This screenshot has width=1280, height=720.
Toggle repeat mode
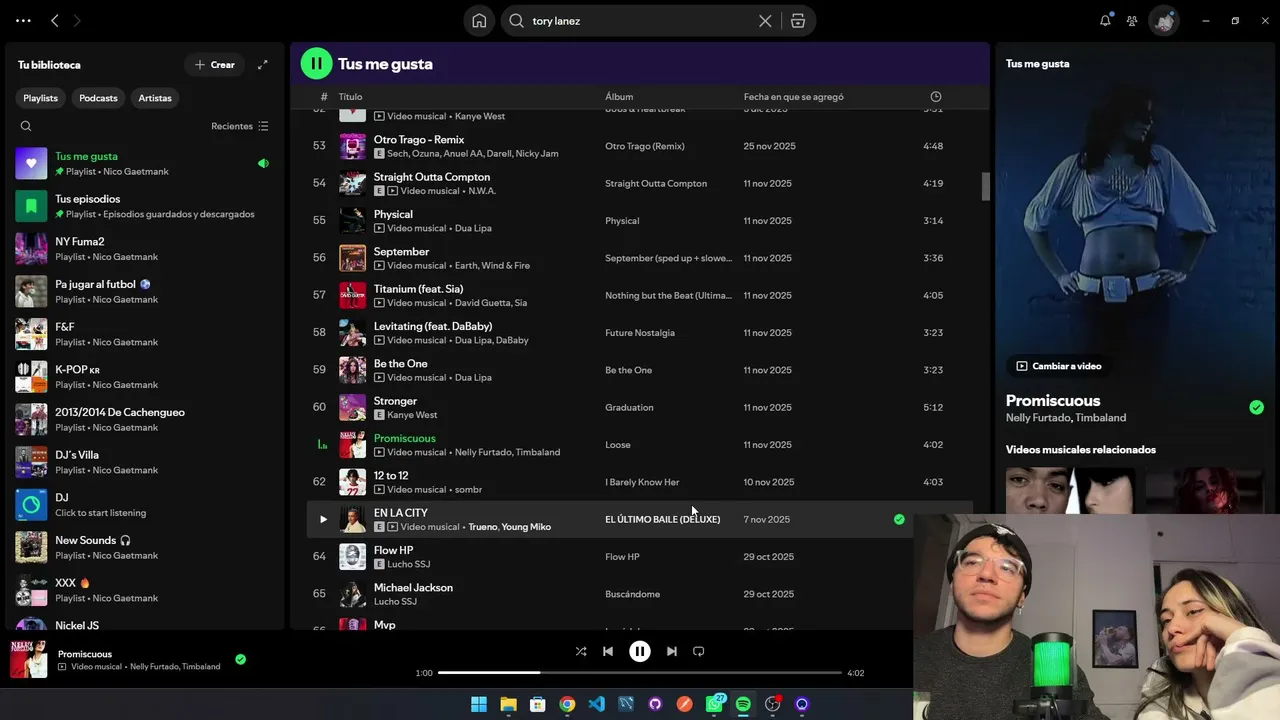698,651
